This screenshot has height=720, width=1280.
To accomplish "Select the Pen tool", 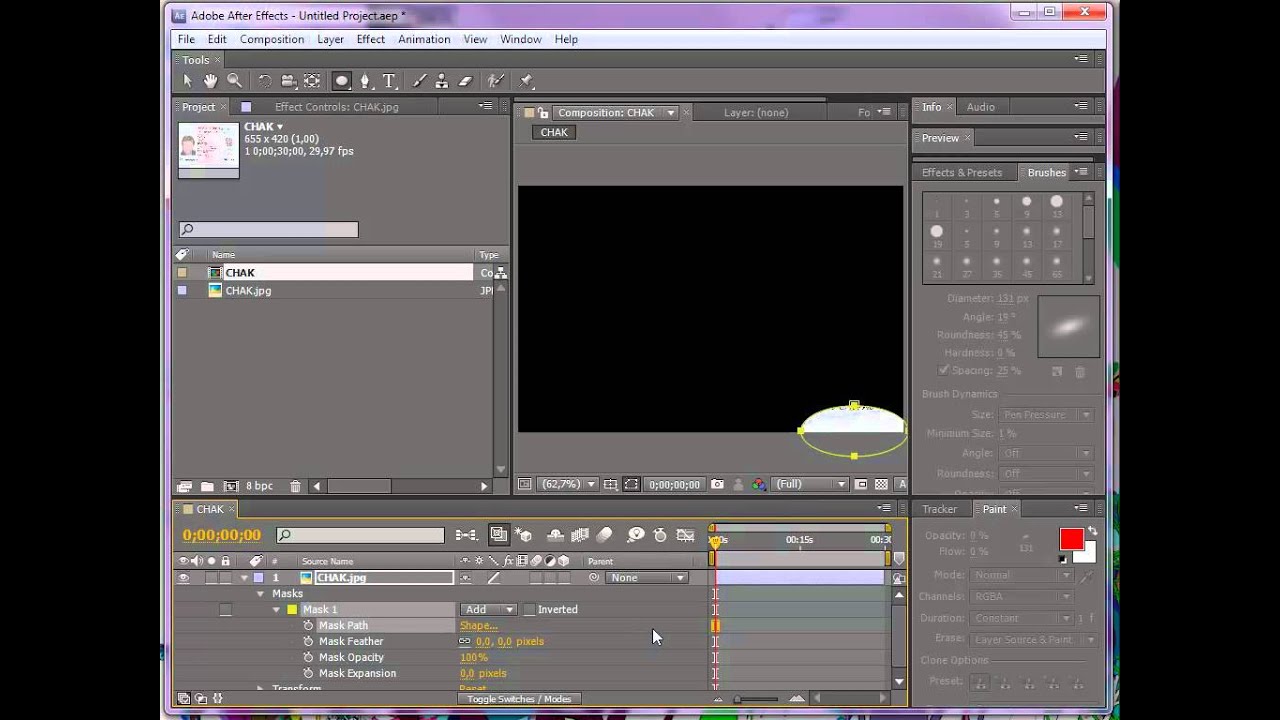I will click(x=365, y=81).
